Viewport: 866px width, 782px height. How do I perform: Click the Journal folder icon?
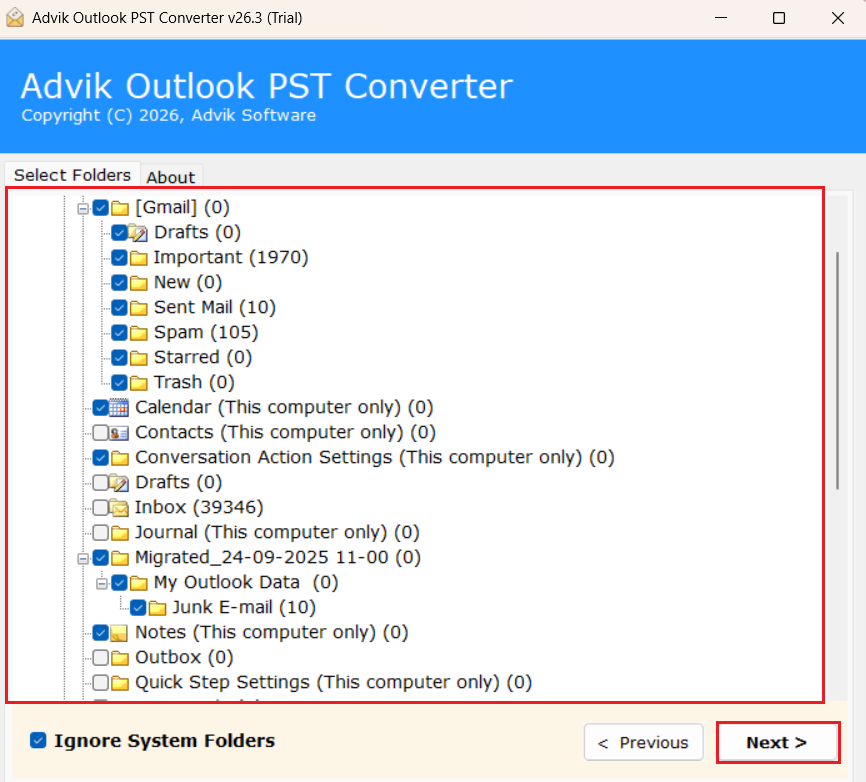[x=120, y=533]
